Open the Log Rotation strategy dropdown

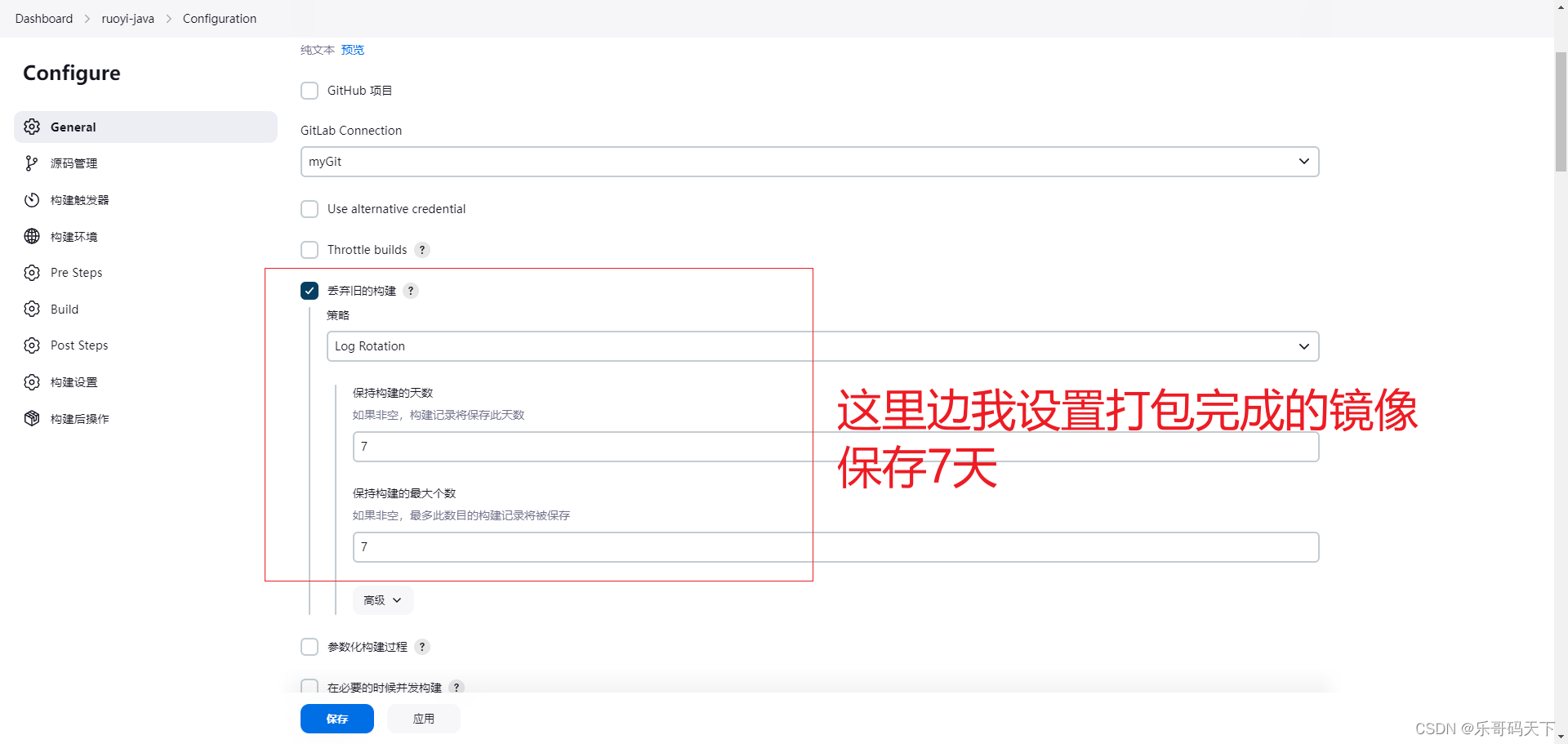click(822, 346)
